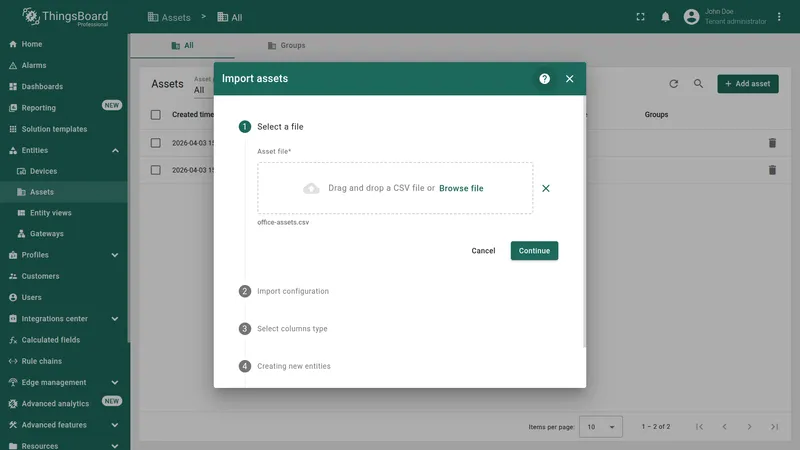This screenshot has height=450, width=800.
Task: Click the All breadcrumb
Action: pos(230,17)
